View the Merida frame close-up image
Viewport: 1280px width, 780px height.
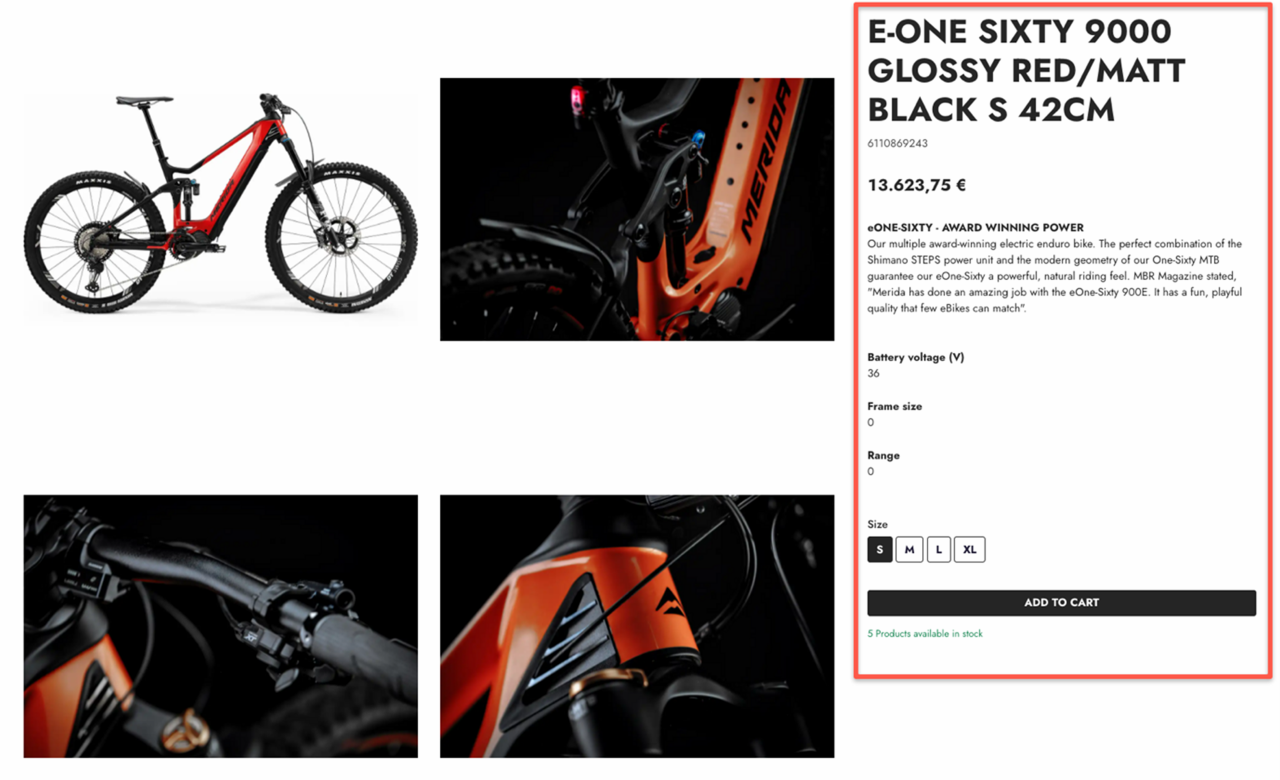(637, 209)
